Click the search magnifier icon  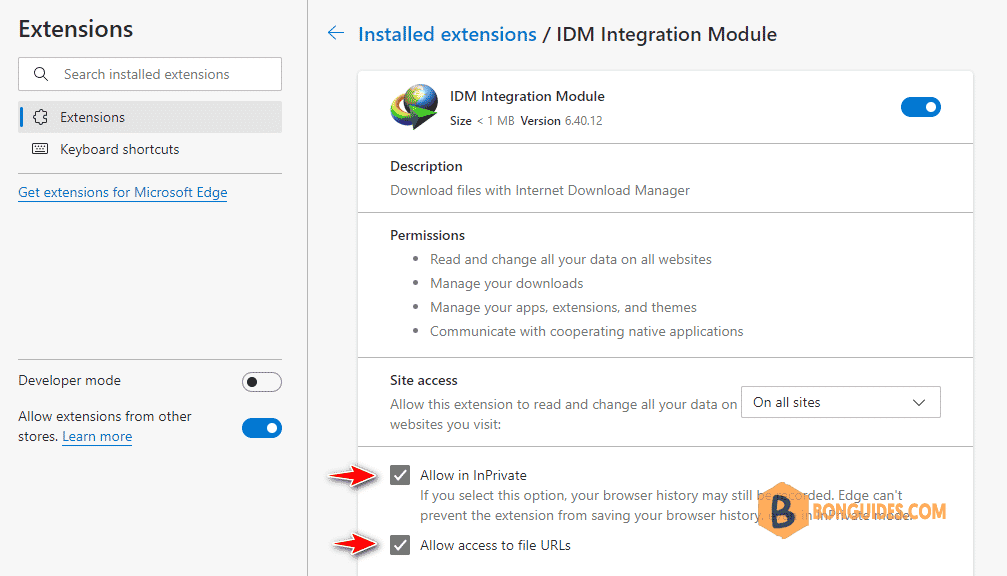point(40,74)
